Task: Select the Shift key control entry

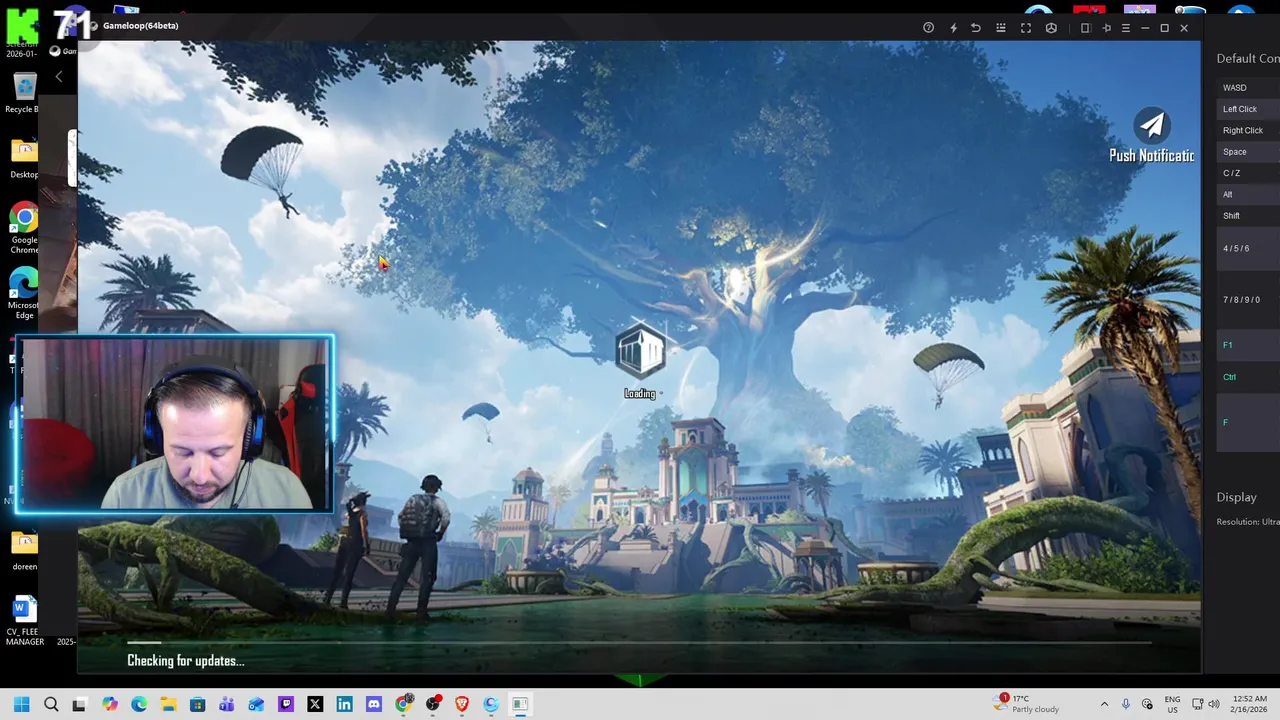Action: [1248, 216]
